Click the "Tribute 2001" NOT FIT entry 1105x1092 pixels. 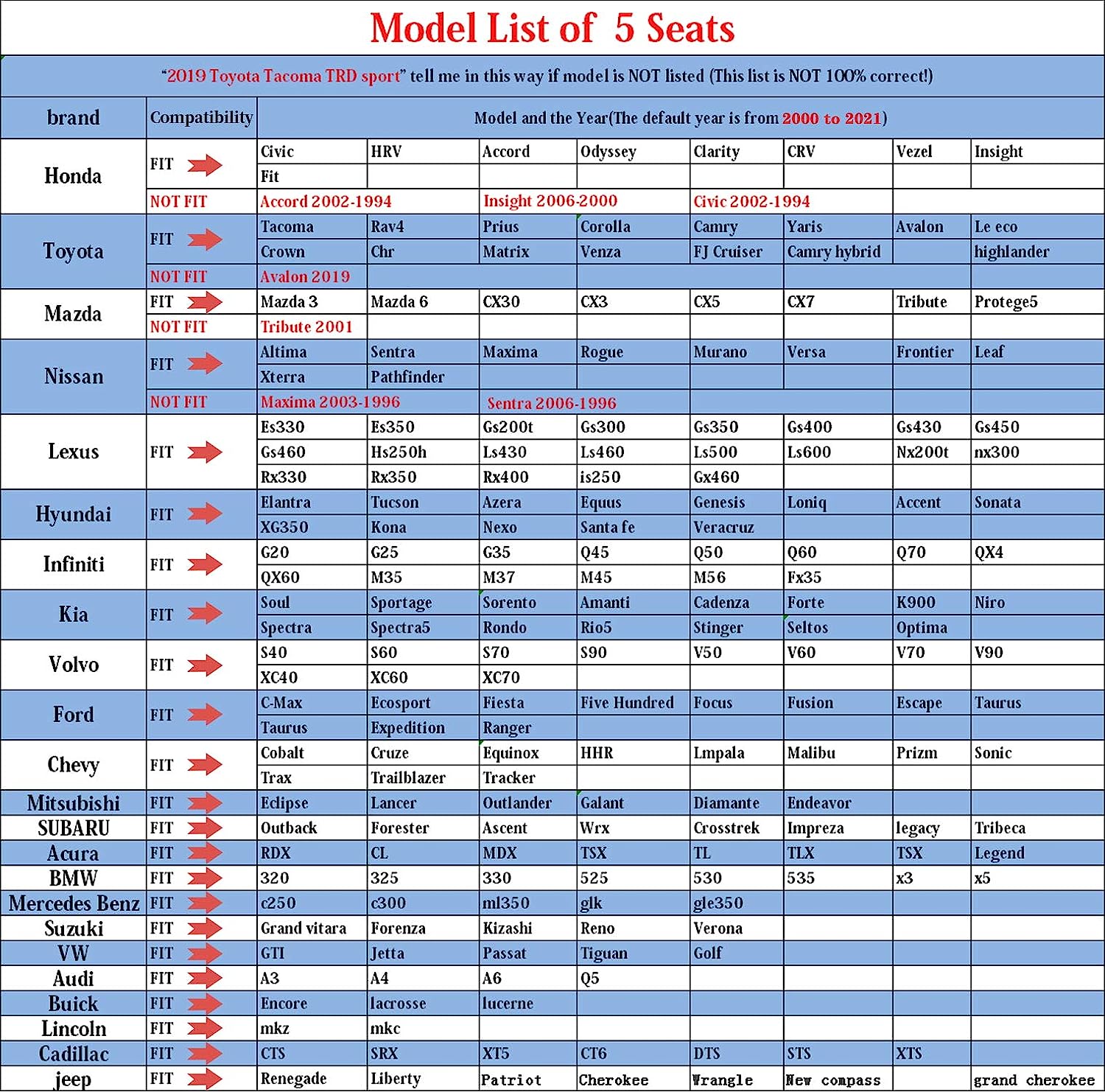pyautogui.click(x=306, y=327)
